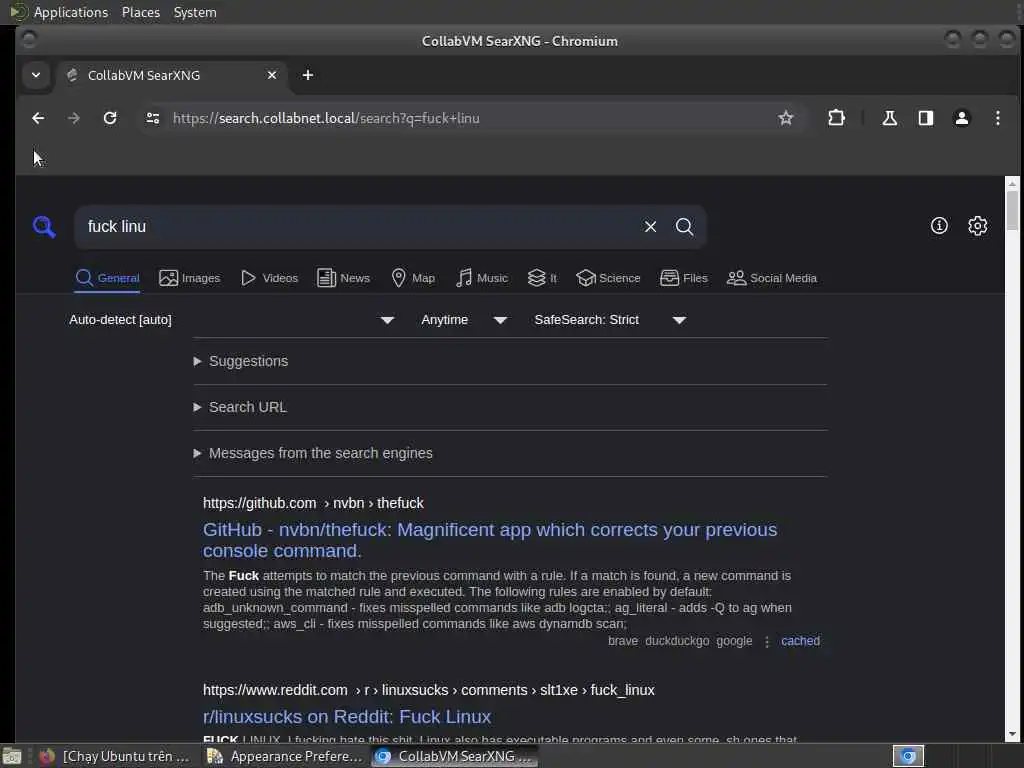Open the SearXNG about info icon

pyautogui.click(x=938, y=226)
